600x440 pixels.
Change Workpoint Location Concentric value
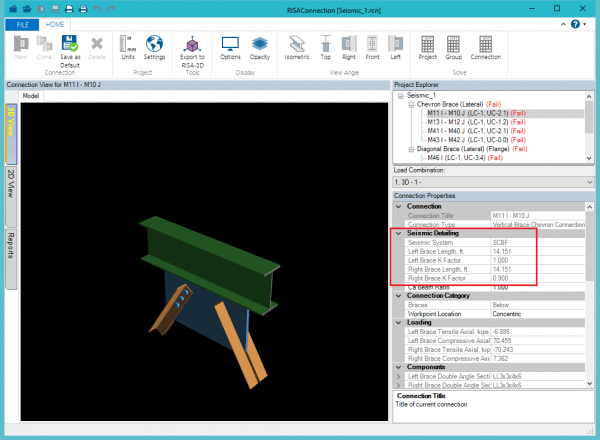538,314
